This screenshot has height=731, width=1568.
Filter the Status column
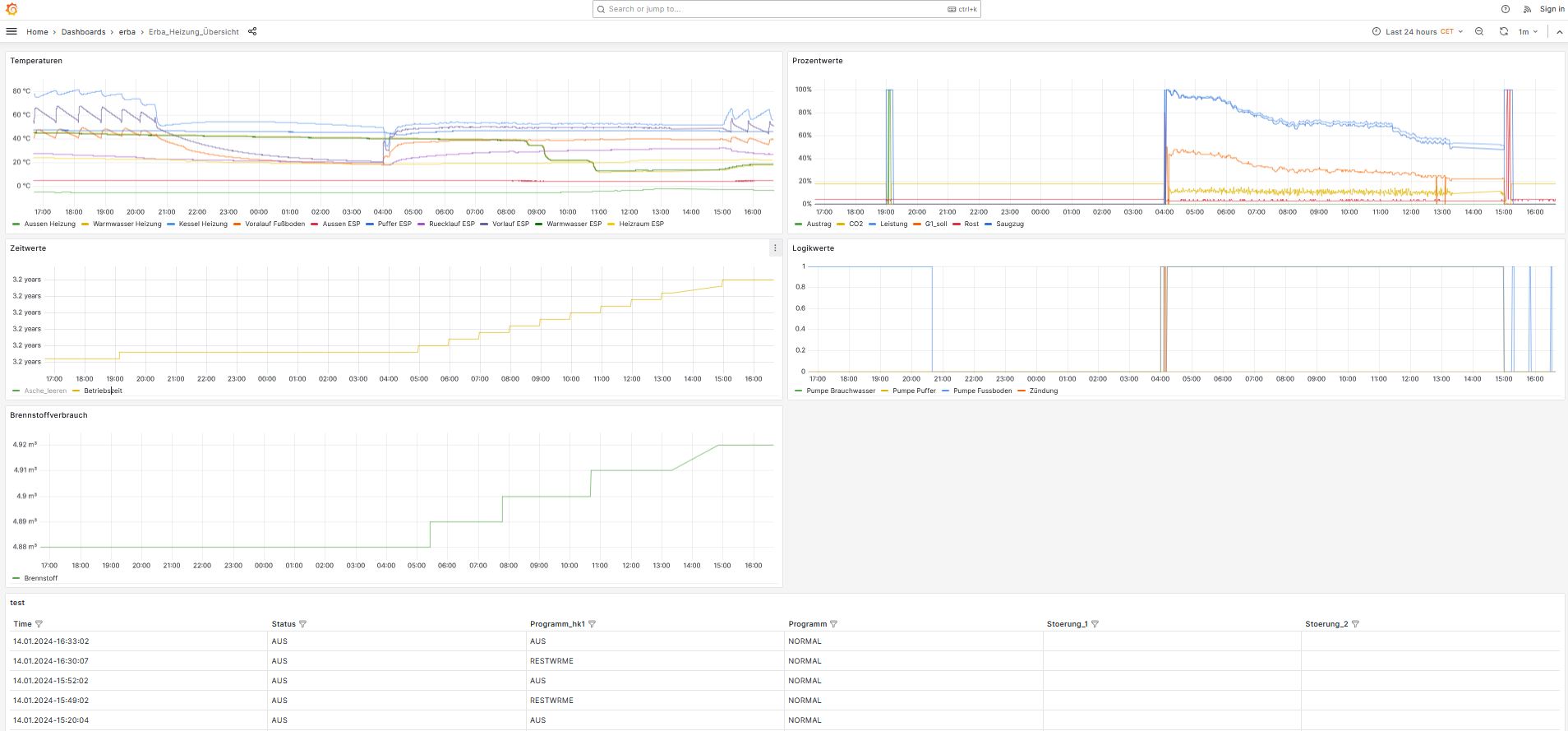[x=302, y=624]
